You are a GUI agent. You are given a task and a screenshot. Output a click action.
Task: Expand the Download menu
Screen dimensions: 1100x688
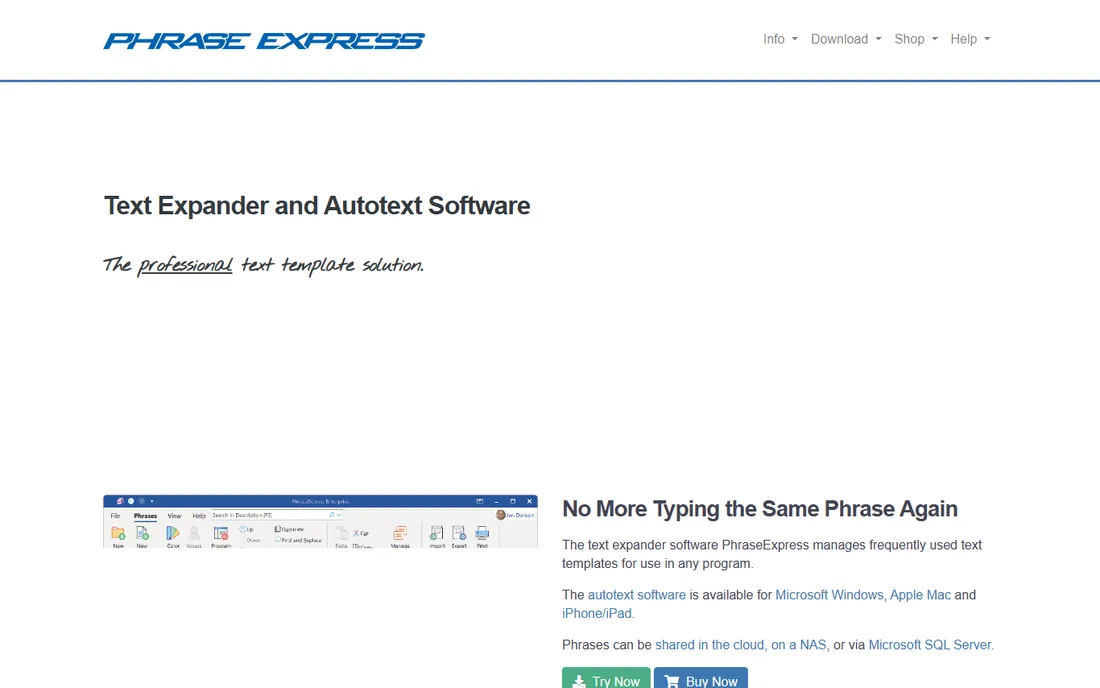click(x=846, y=39)
